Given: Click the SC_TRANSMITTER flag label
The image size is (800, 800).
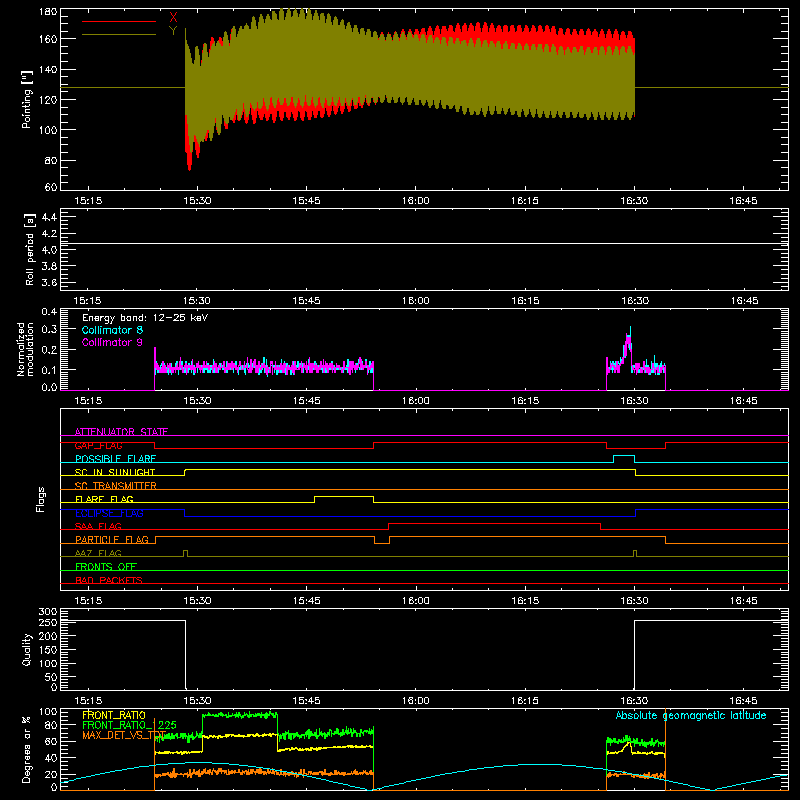Looking at the screenshot, I should 116,486.
